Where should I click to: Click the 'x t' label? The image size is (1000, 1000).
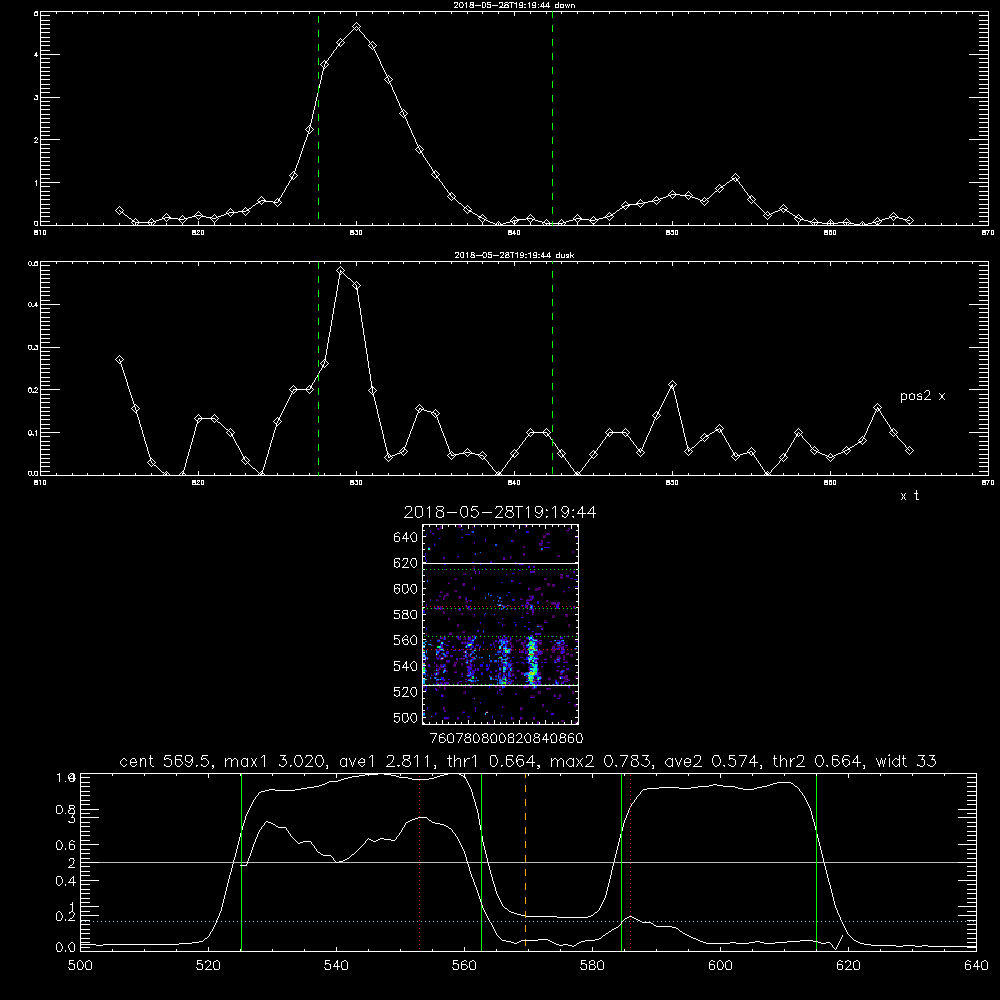[909, 496]
